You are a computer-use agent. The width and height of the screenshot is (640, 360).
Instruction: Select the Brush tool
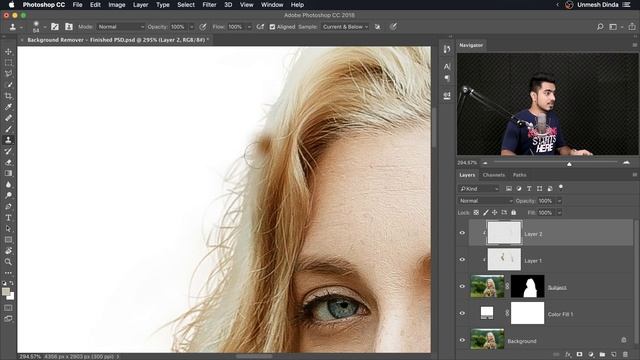coord(8,129)
